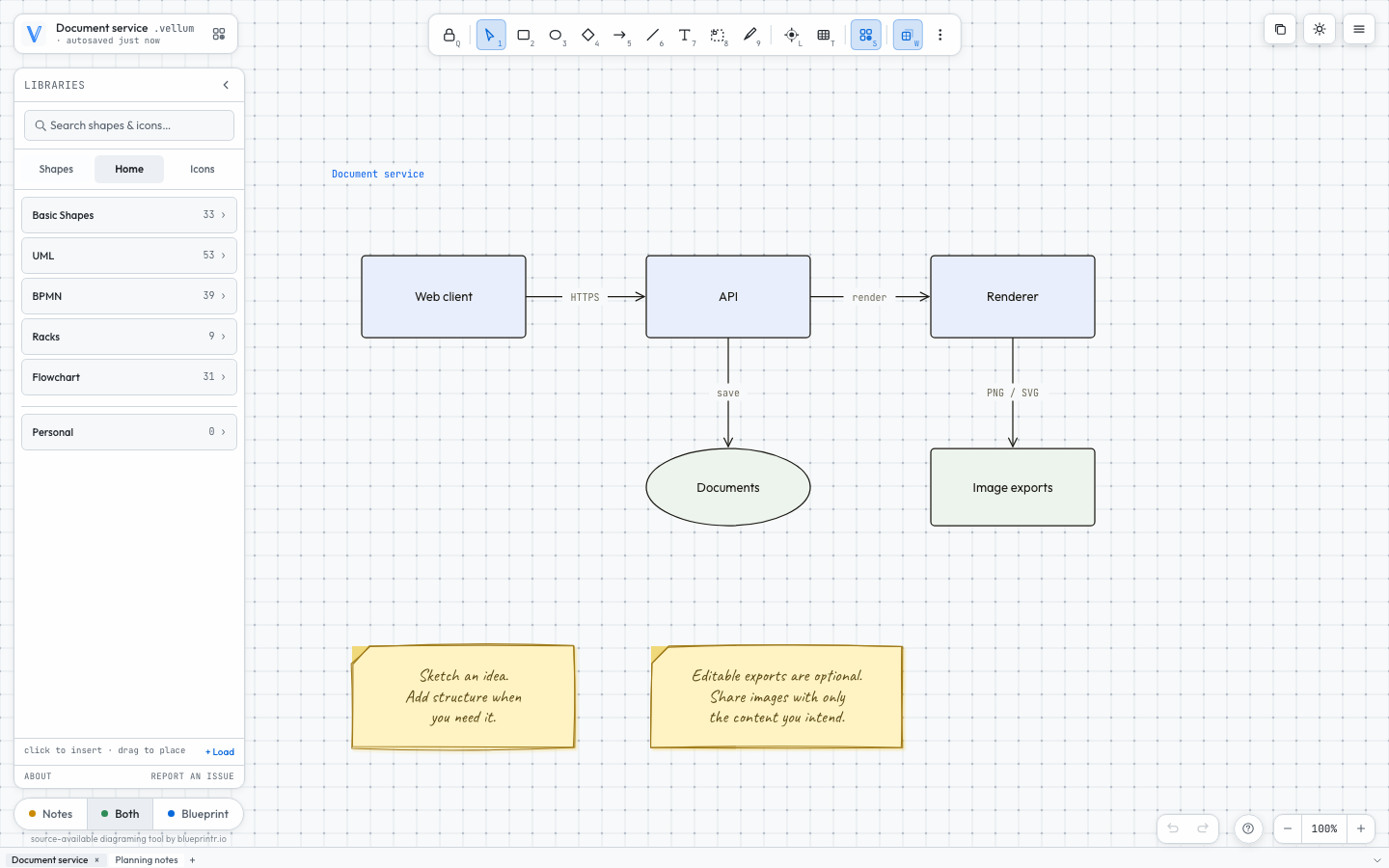This screenshot has width=1389, height=868.
Task: Select the frame selection tool
Action: tap(718, 35)
